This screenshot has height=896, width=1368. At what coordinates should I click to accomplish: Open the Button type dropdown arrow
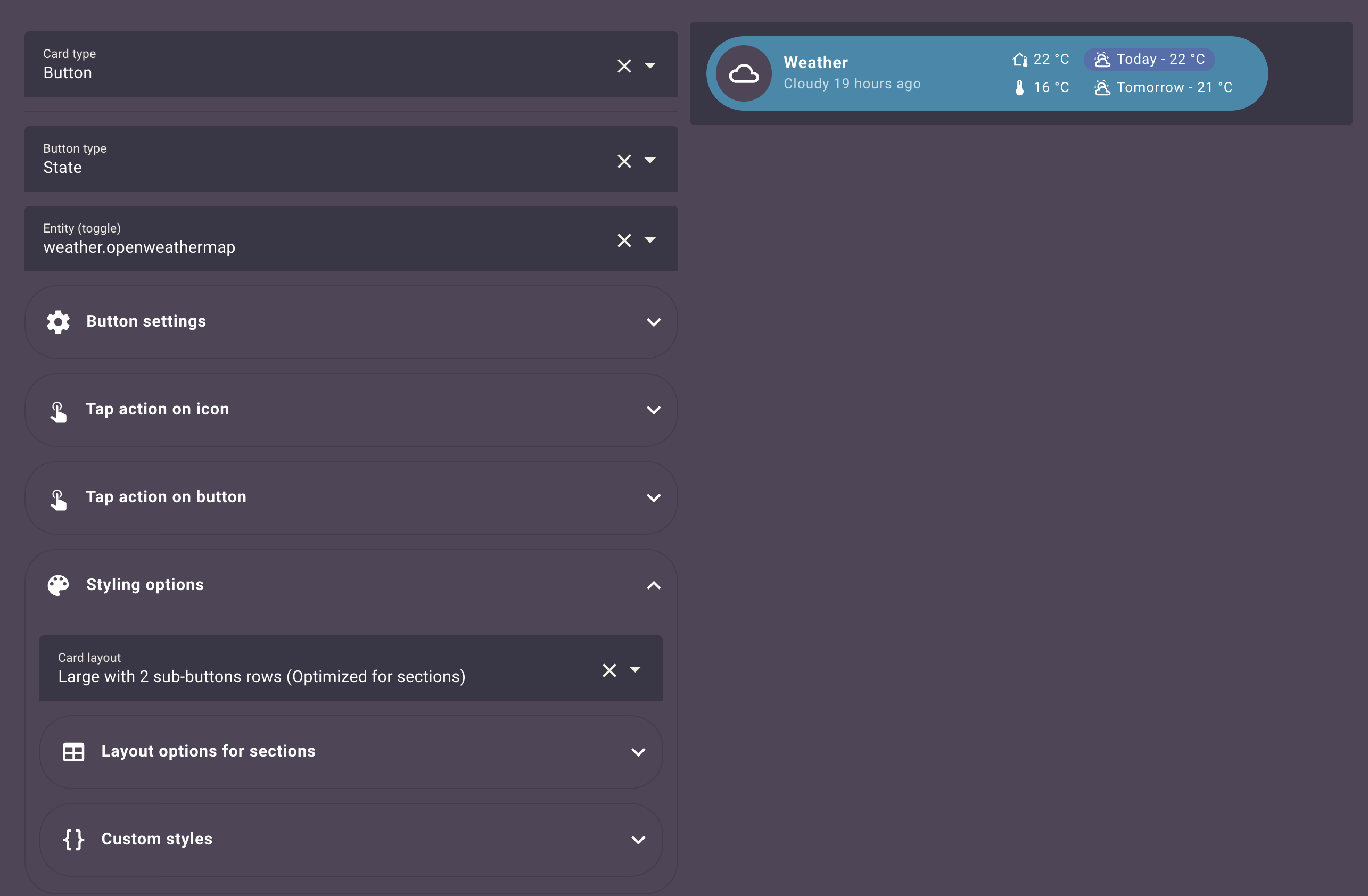pyautogui.click(x=650, y=161)
